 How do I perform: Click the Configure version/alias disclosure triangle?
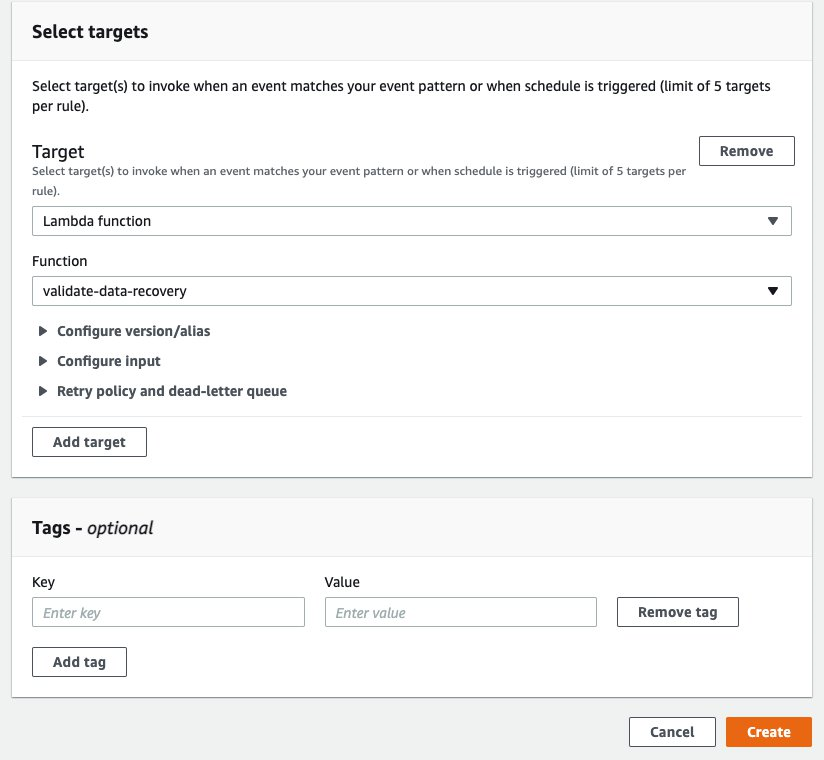(43, 331)
